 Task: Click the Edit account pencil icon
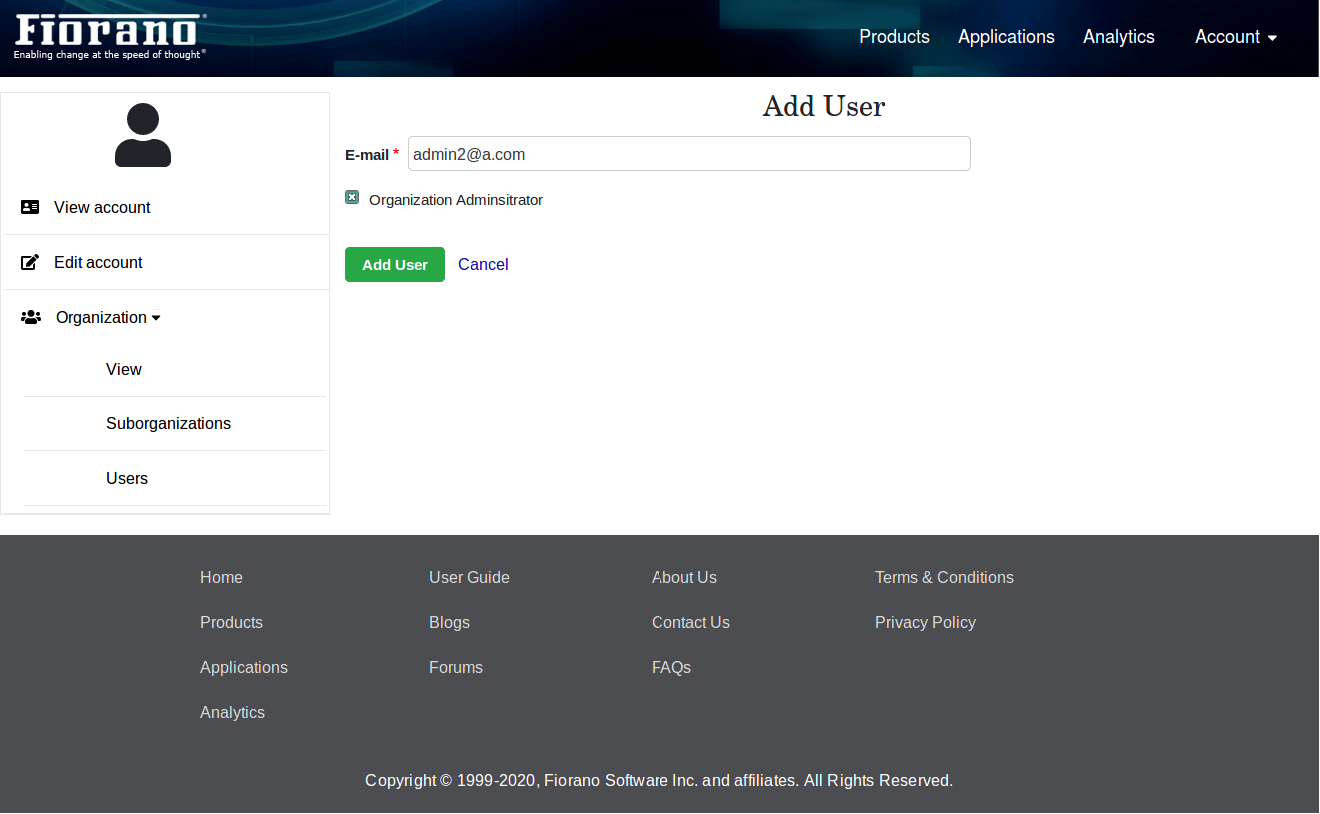point(30,262)
